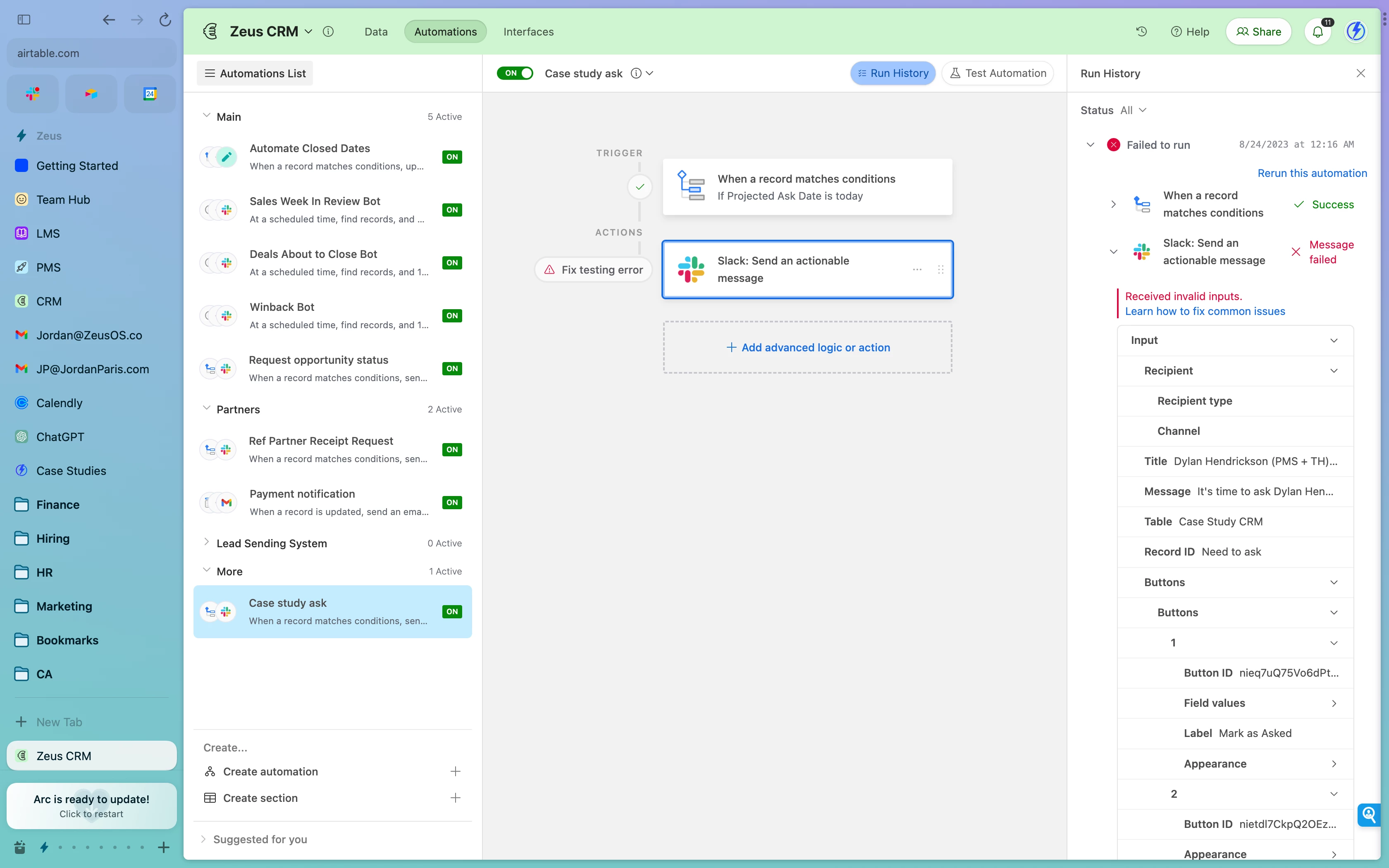The image size is (1389, 868).
Task: Toggle the Arc sidebar visibility icon
Action: tap(24, 20)
